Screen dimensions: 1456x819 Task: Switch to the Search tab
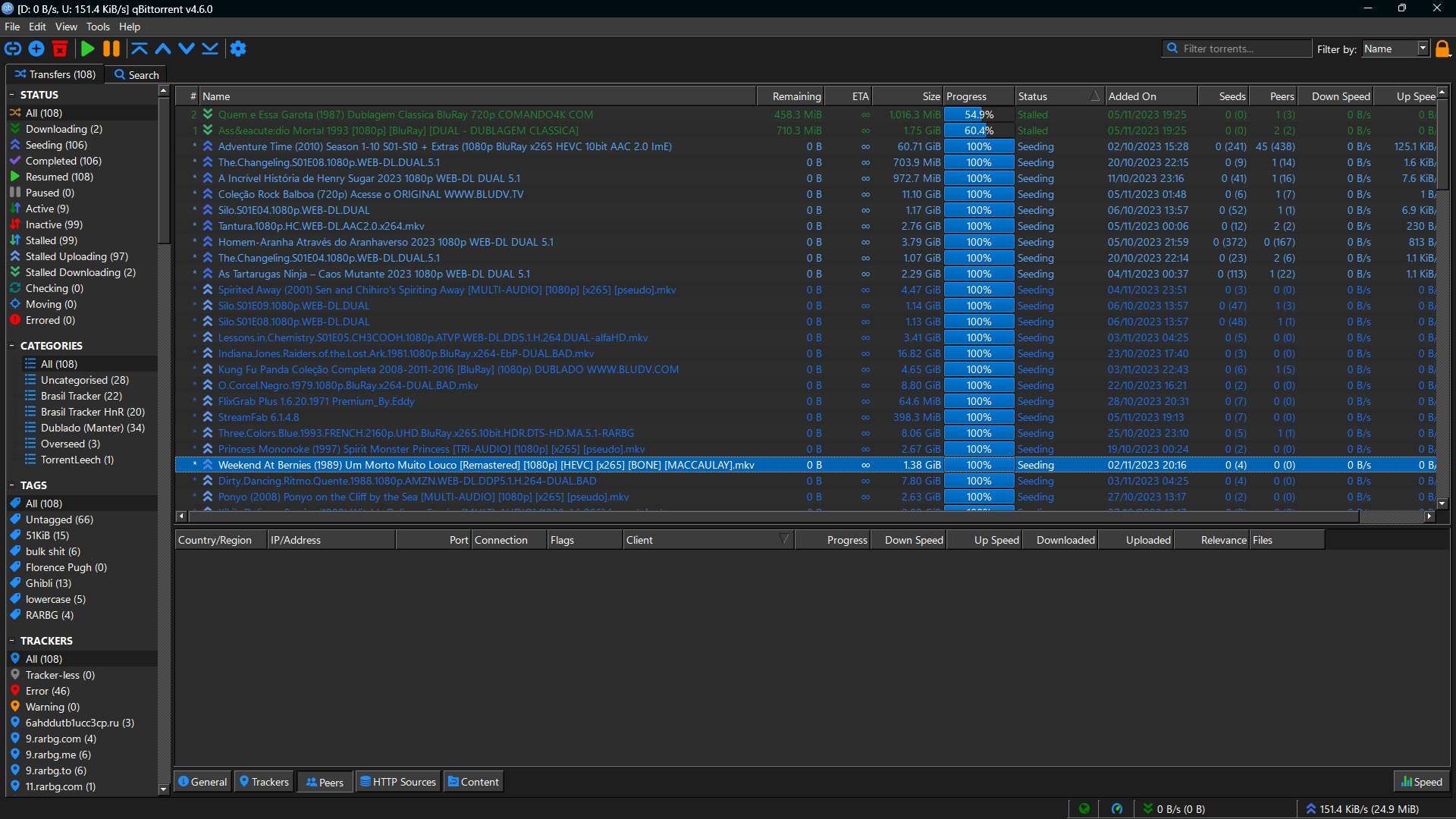[136, 75]
